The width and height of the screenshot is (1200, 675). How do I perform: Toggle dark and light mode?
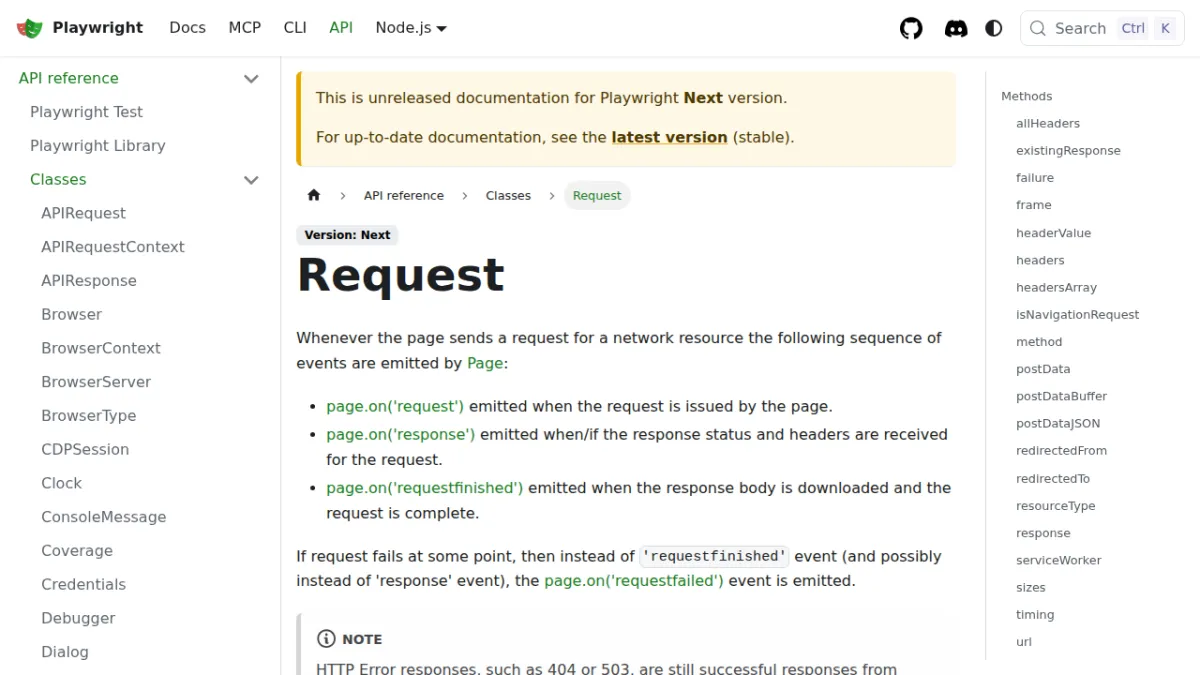[x=994, y=28]
